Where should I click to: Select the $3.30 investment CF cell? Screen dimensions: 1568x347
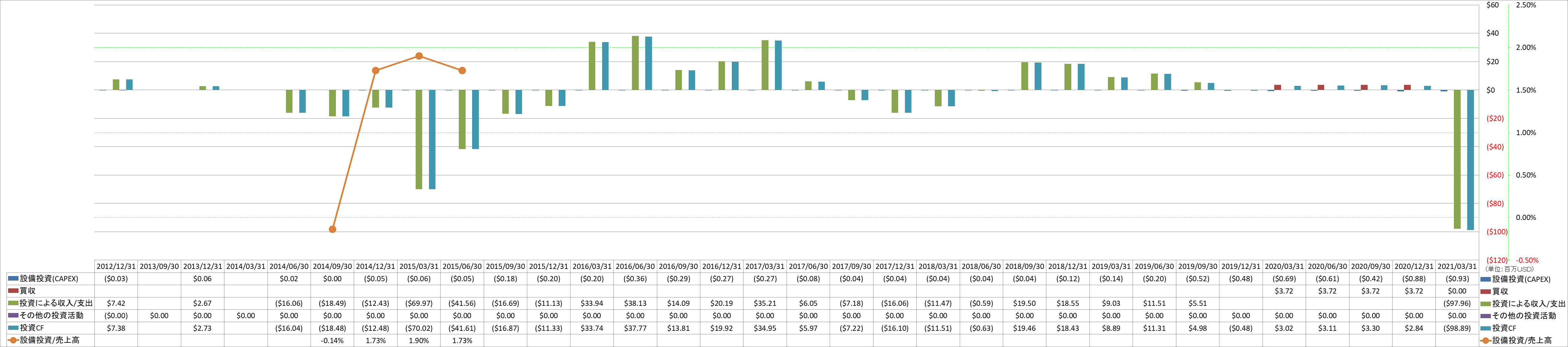click(1370, 328)
